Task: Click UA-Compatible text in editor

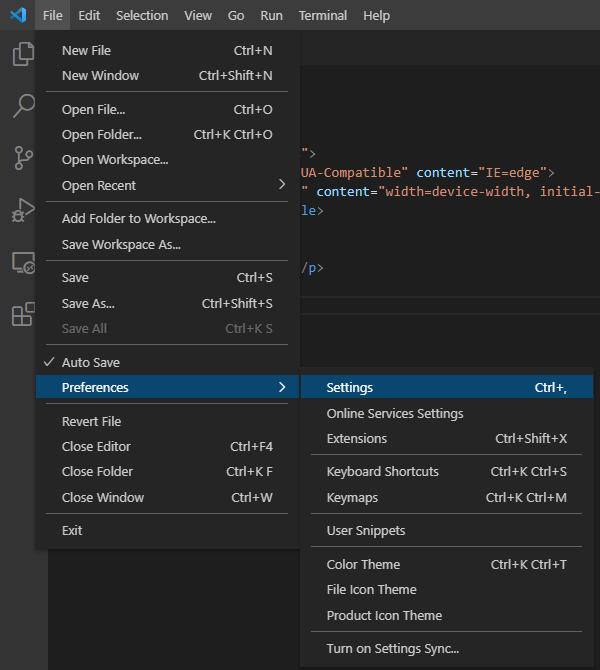Action: click(x=351, y=173)
